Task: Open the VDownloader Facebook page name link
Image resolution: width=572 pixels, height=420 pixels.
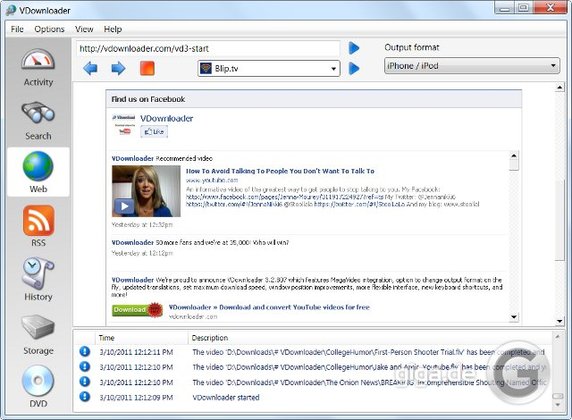Action: tap(167, 119)
